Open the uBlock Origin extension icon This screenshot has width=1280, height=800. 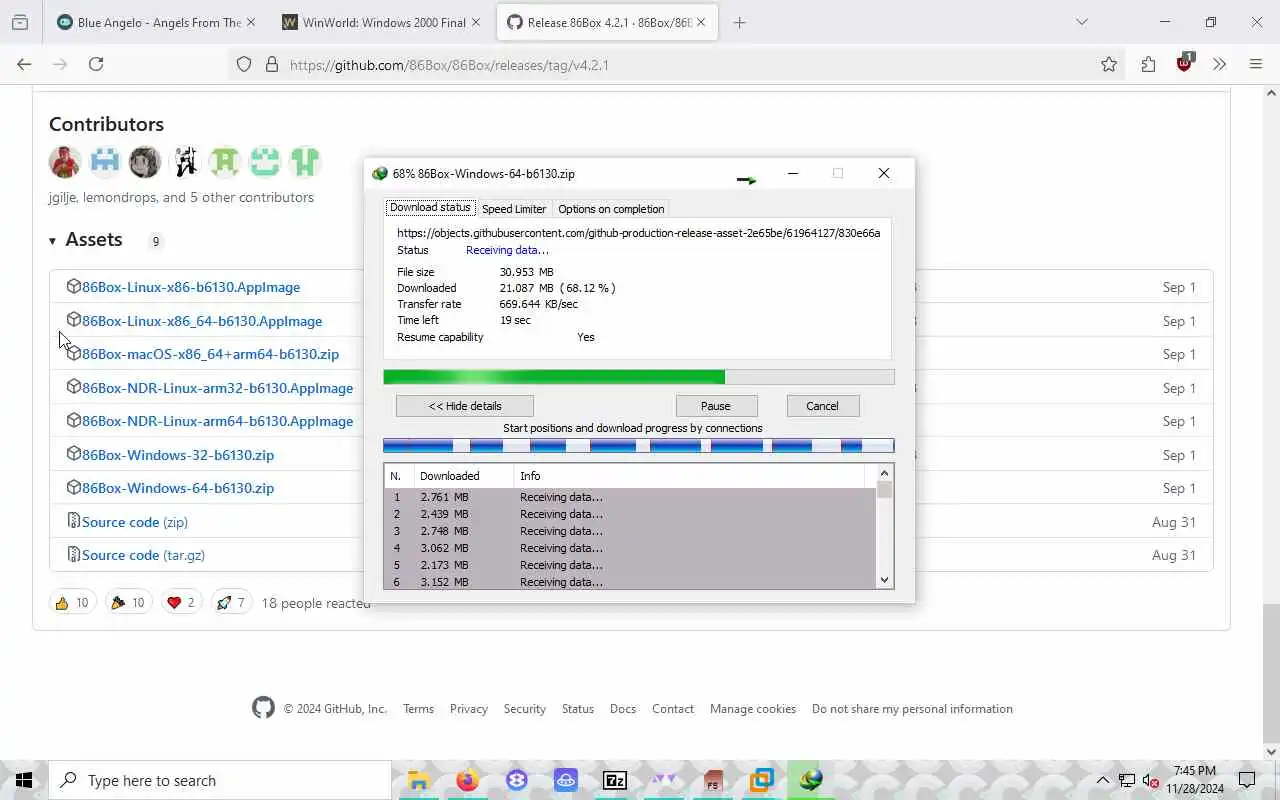(1185, 63)
